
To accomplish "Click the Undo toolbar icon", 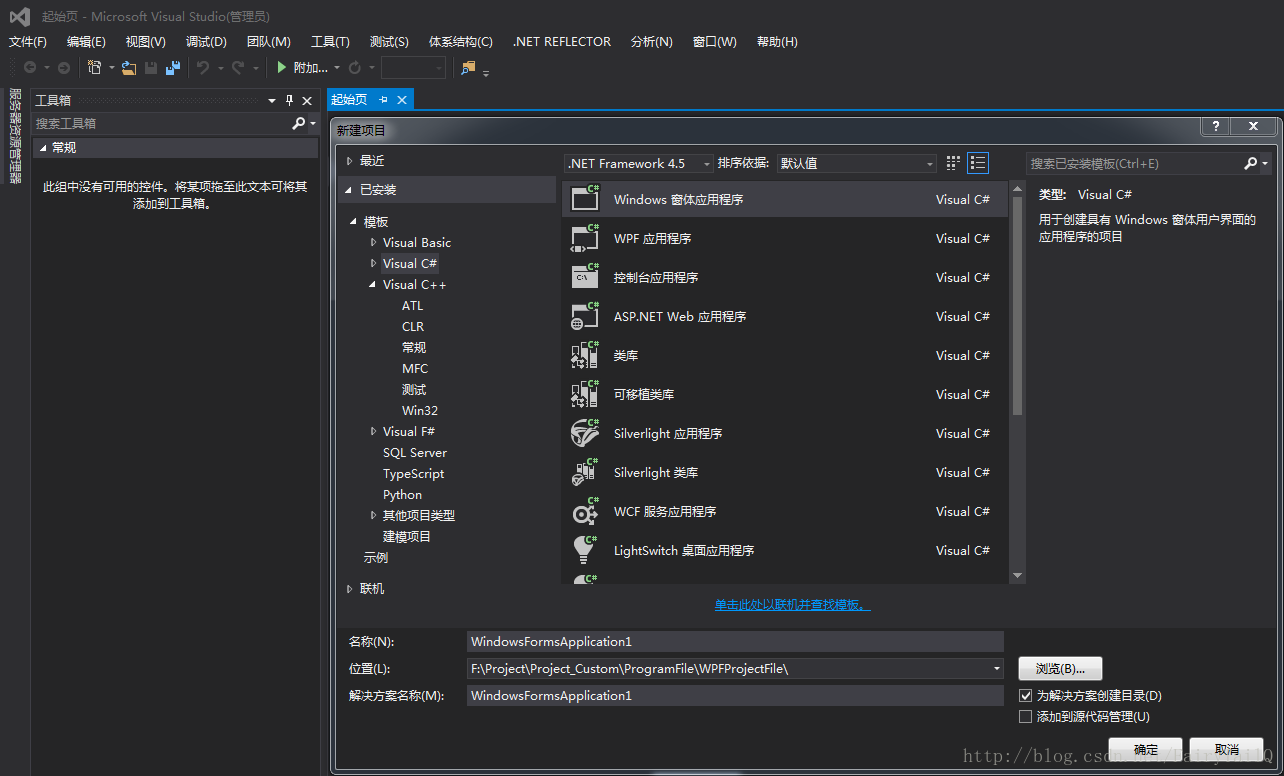I will point(203,67).
